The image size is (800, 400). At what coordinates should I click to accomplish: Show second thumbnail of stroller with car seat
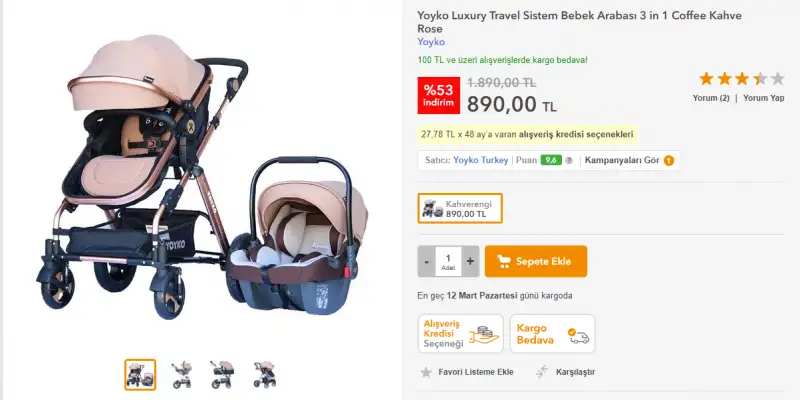point(182,374)
